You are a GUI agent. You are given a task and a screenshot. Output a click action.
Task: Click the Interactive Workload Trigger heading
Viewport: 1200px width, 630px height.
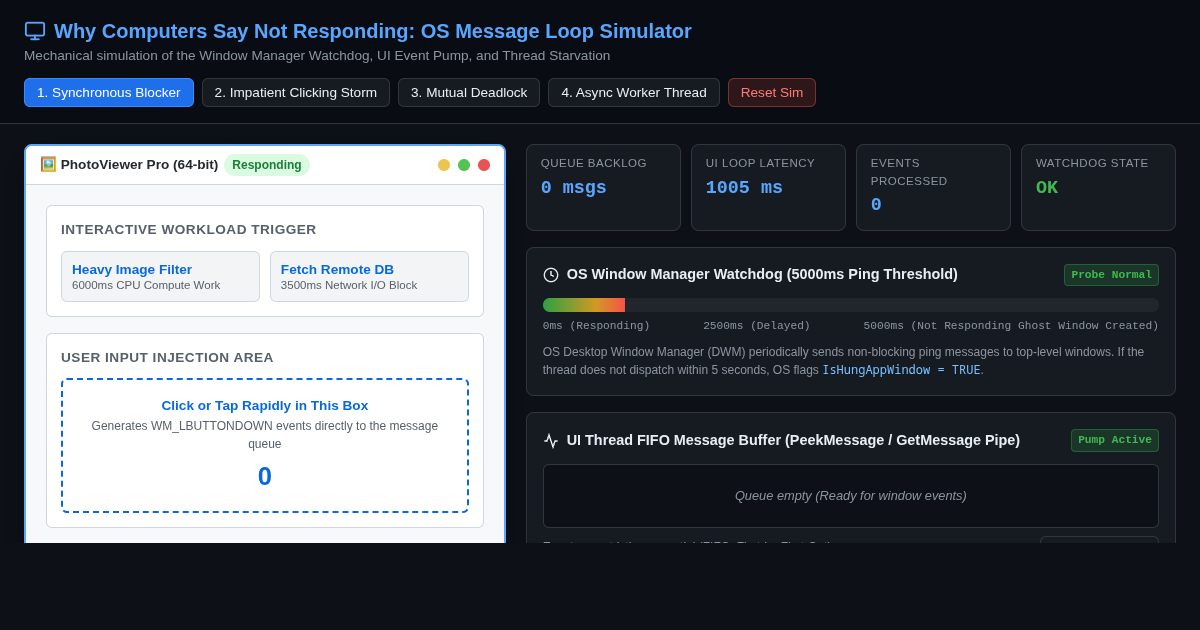(189, 230)
